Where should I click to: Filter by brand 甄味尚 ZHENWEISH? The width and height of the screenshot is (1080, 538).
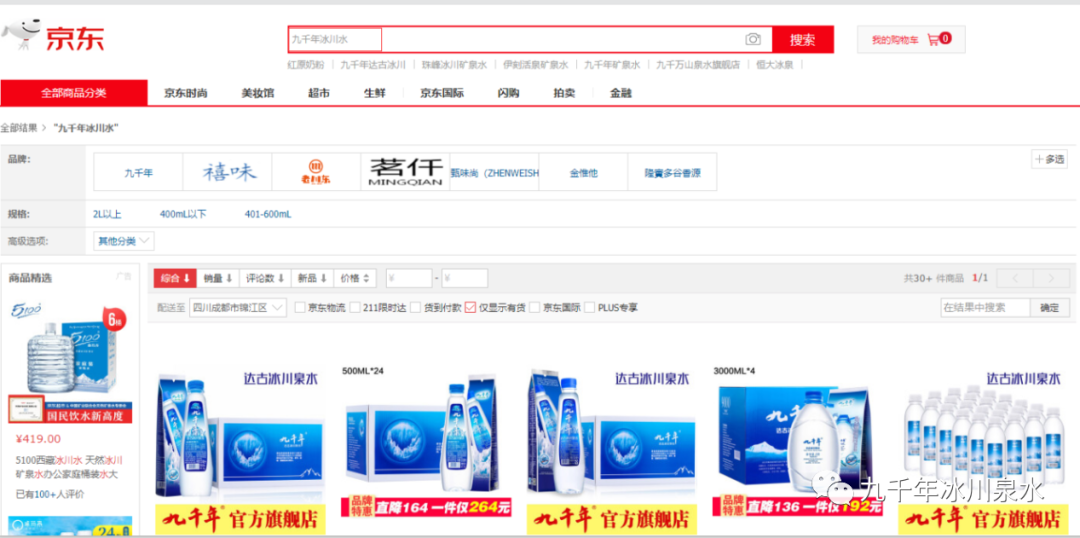pos(495,172)
